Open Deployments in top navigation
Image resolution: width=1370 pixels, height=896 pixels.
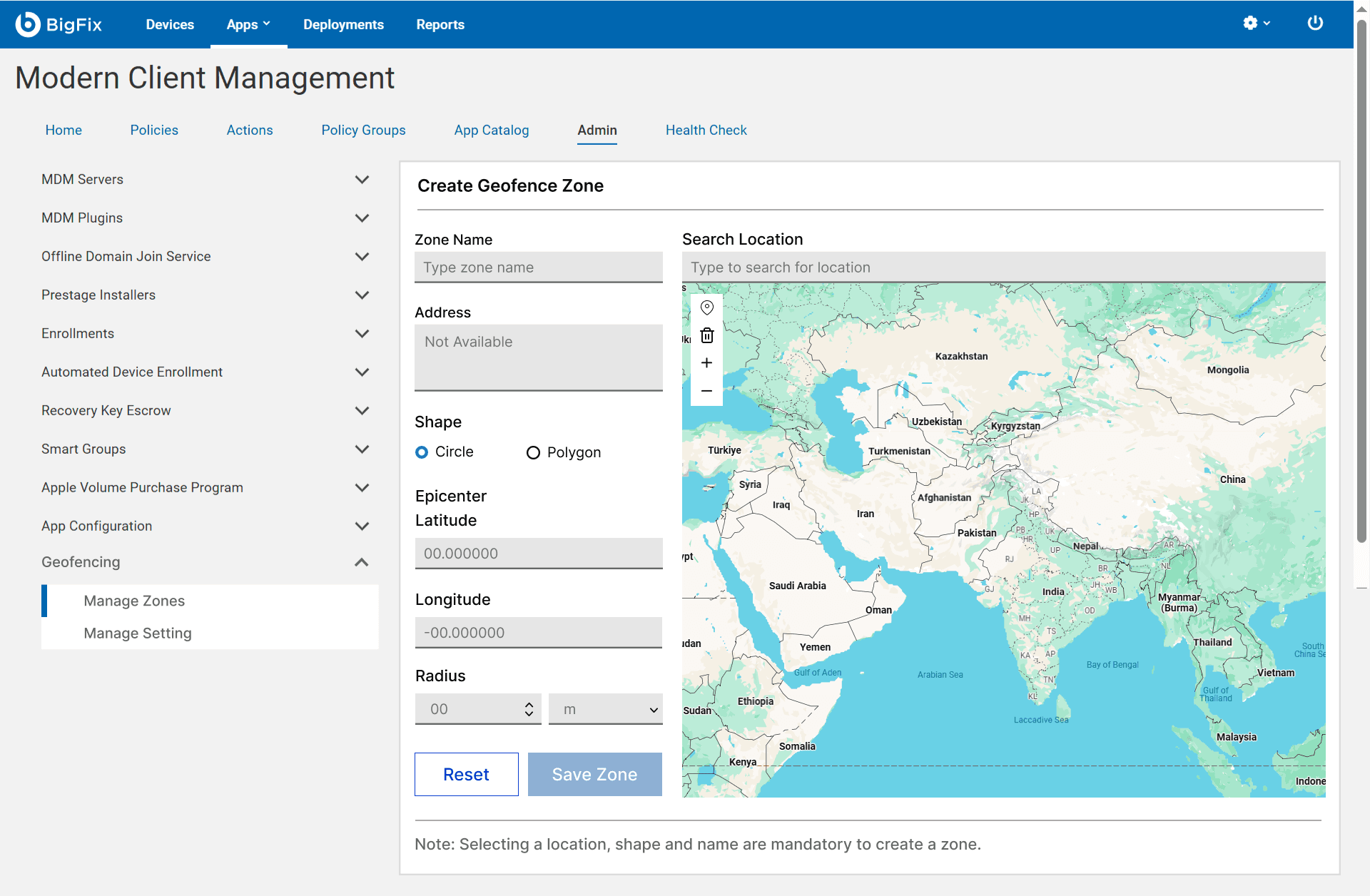click(343, 24)
